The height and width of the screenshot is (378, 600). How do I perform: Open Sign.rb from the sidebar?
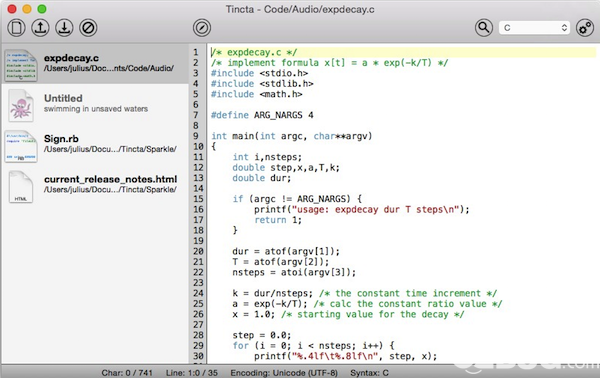[x=95, y=144]
